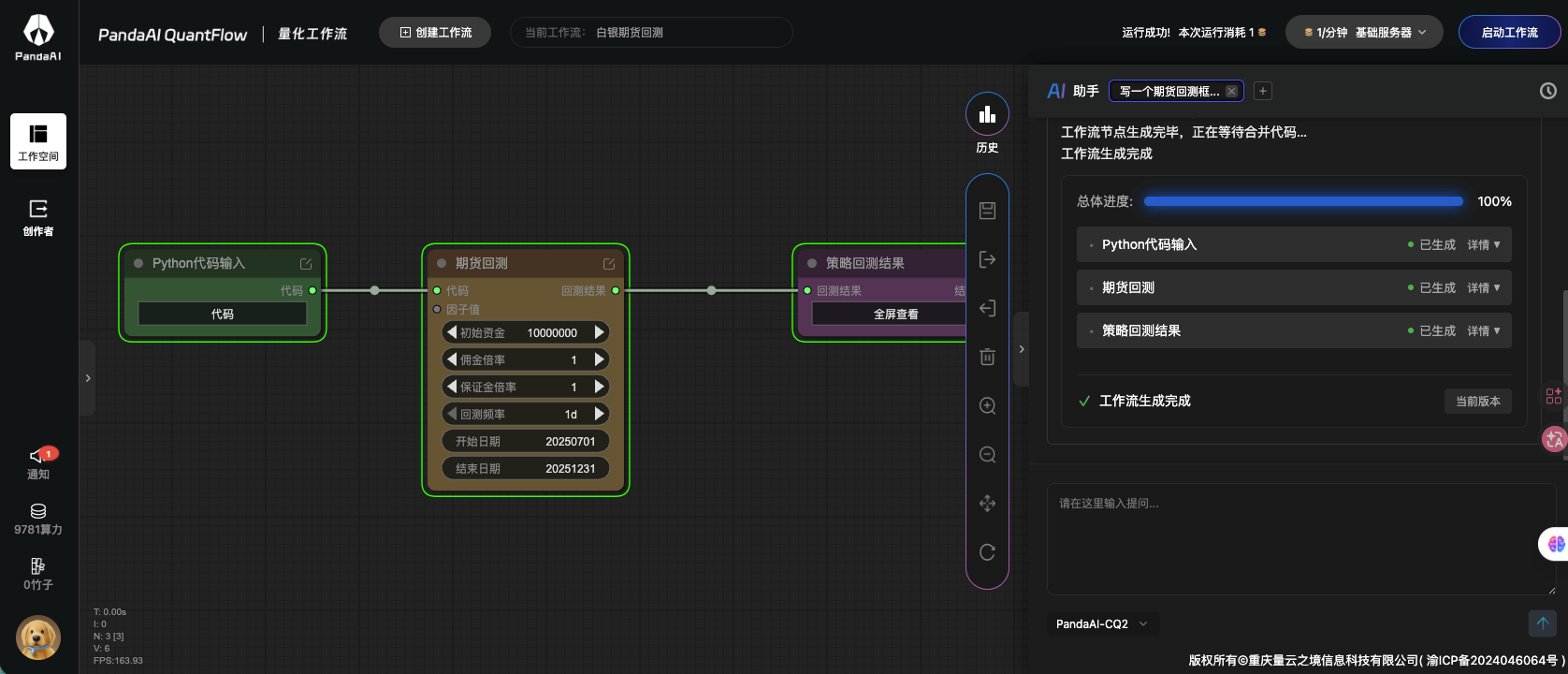Open the 工作空间 workspace in the sidebar
Image resolution: width=1568 pixels, height=674 pixels.
coord(38,141)
